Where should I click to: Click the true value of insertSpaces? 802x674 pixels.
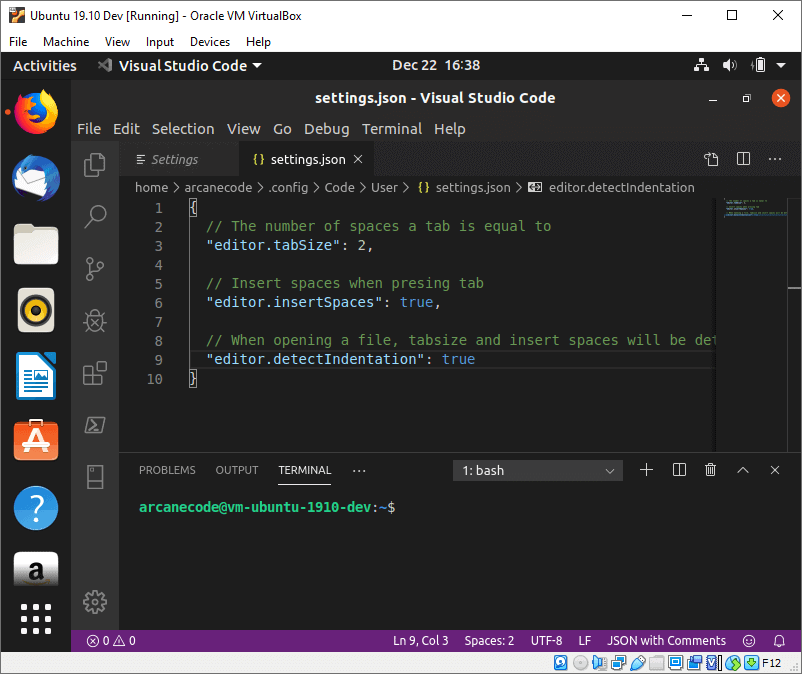[416, 302]
